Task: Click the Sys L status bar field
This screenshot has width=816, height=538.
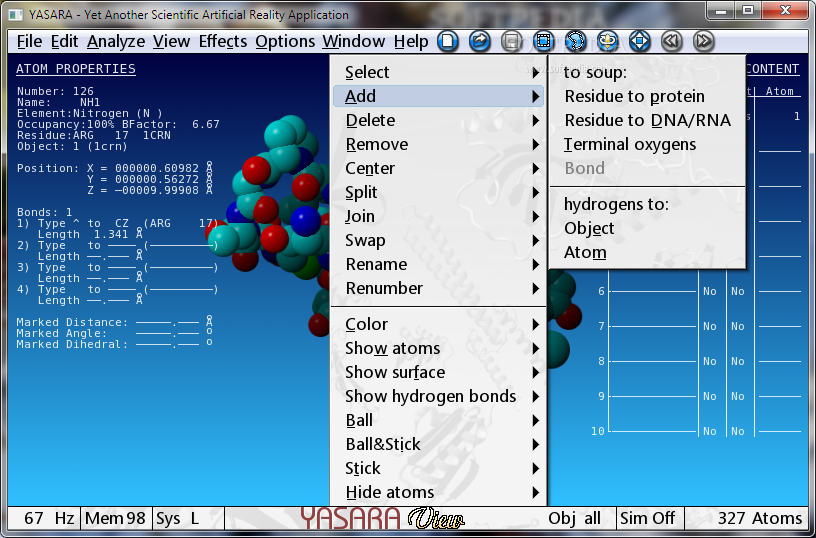Action: coord(188,518)
